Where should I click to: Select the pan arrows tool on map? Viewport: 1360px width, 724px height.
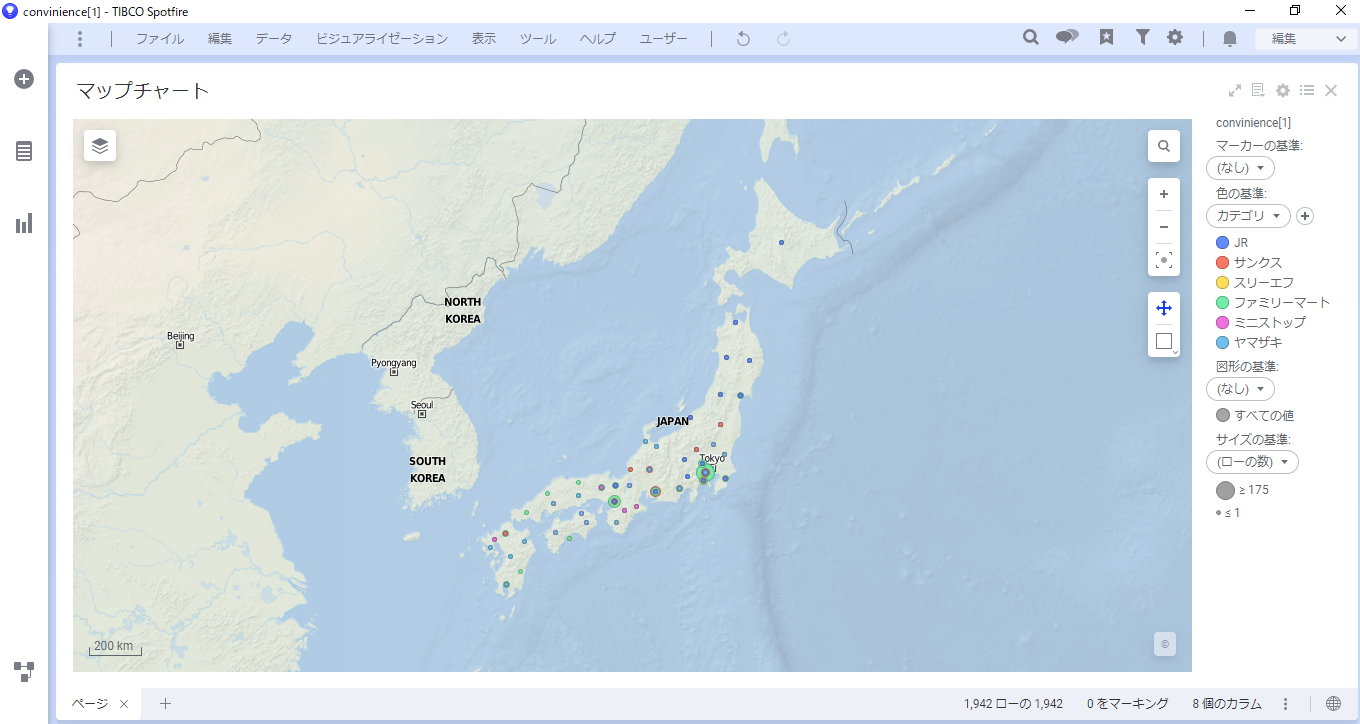[1164, 308]
